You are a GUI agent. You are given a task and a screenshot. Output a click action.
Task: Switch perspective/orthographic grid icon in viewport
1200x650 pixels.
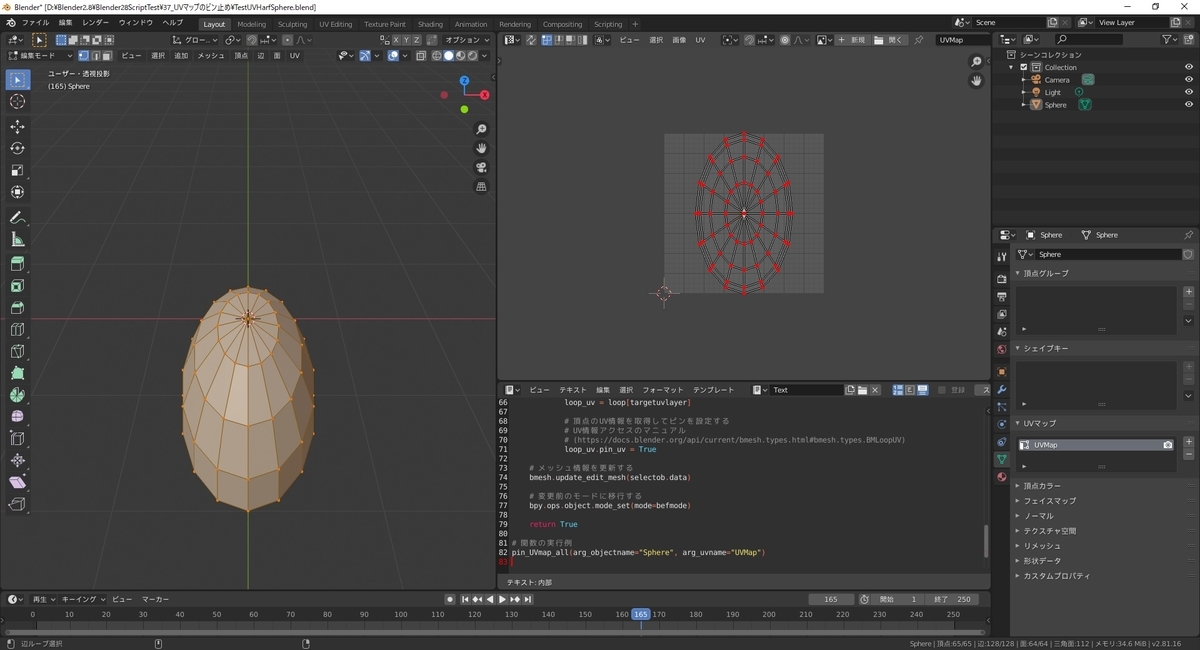[x=481, y=186]
